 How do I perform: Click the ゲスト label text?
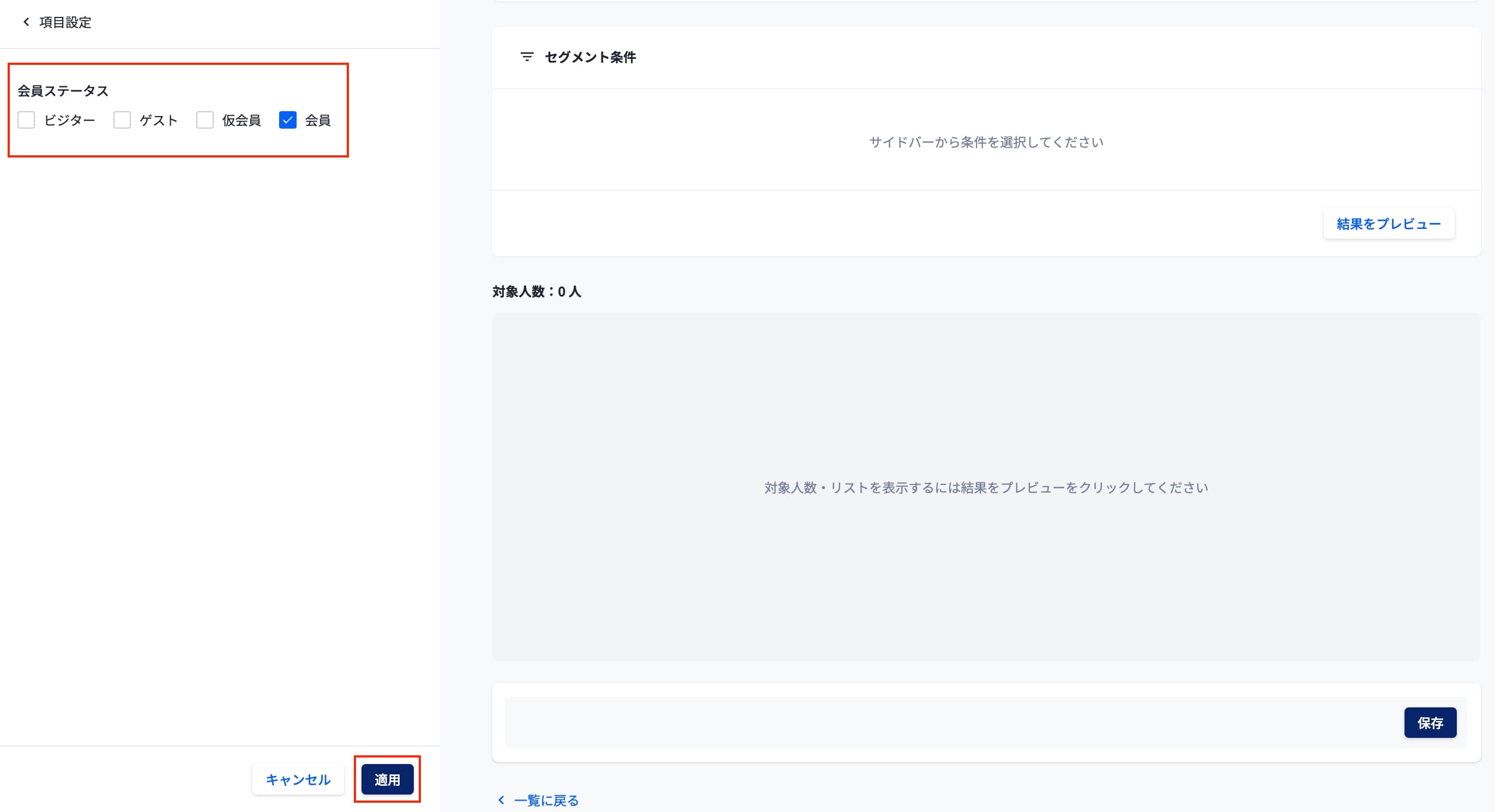159,120
